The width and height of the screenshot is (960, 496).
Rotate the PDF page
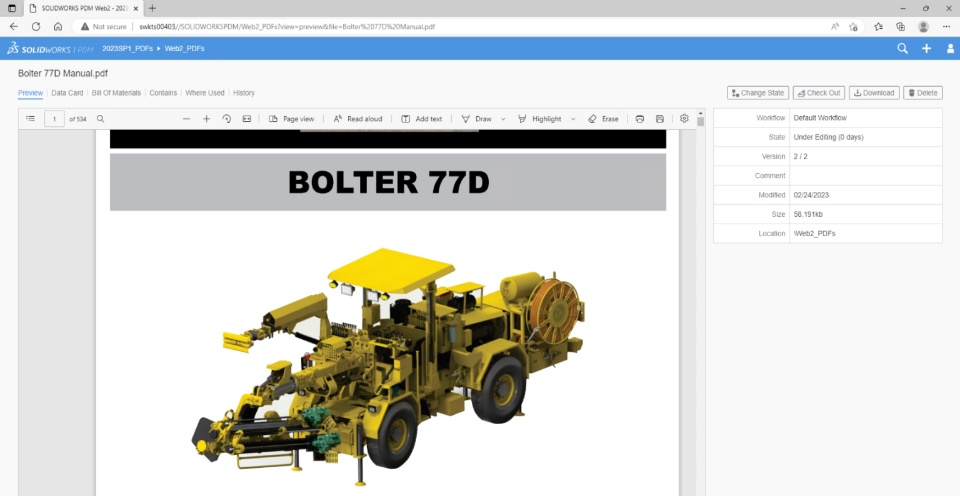(x=227, y=119)
